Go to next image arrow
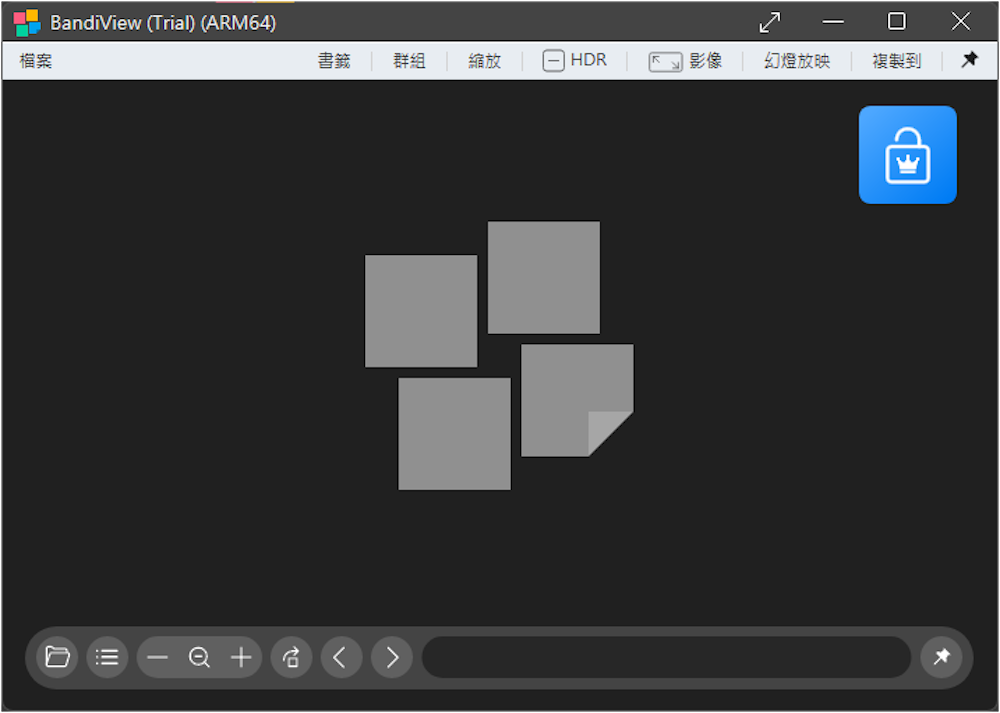Image resolution: width=1000 pixels, height=713 pixels. tap(392, 657)
